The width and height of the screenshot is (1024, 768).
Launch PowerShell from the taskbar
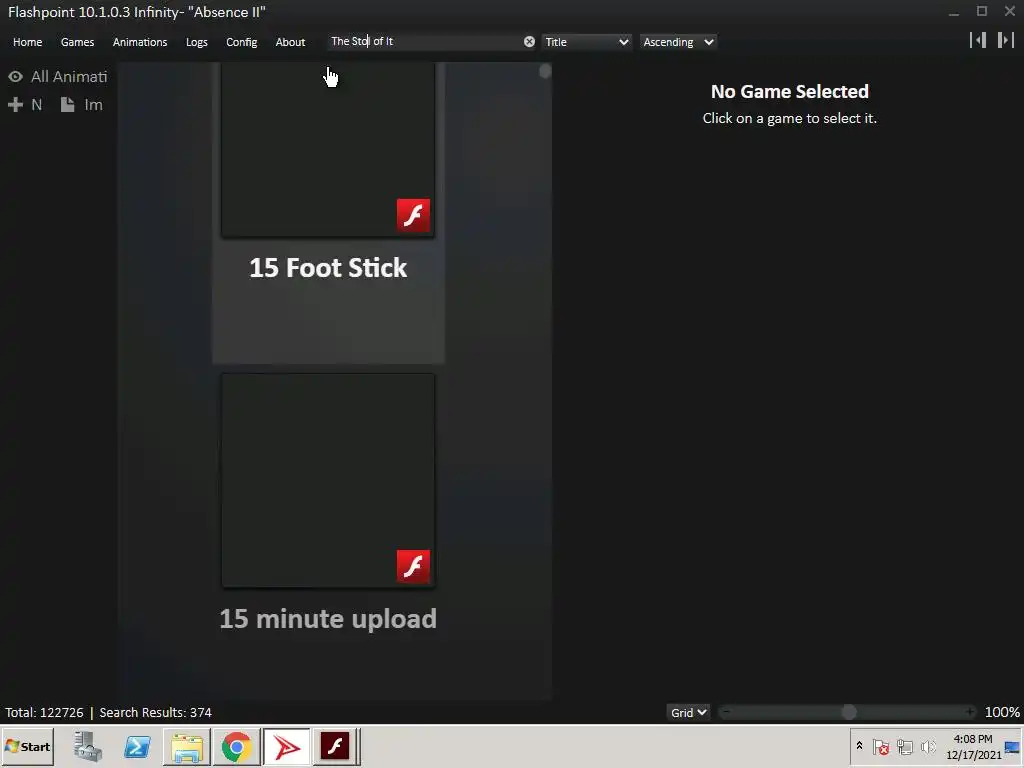tap(137, 746)
